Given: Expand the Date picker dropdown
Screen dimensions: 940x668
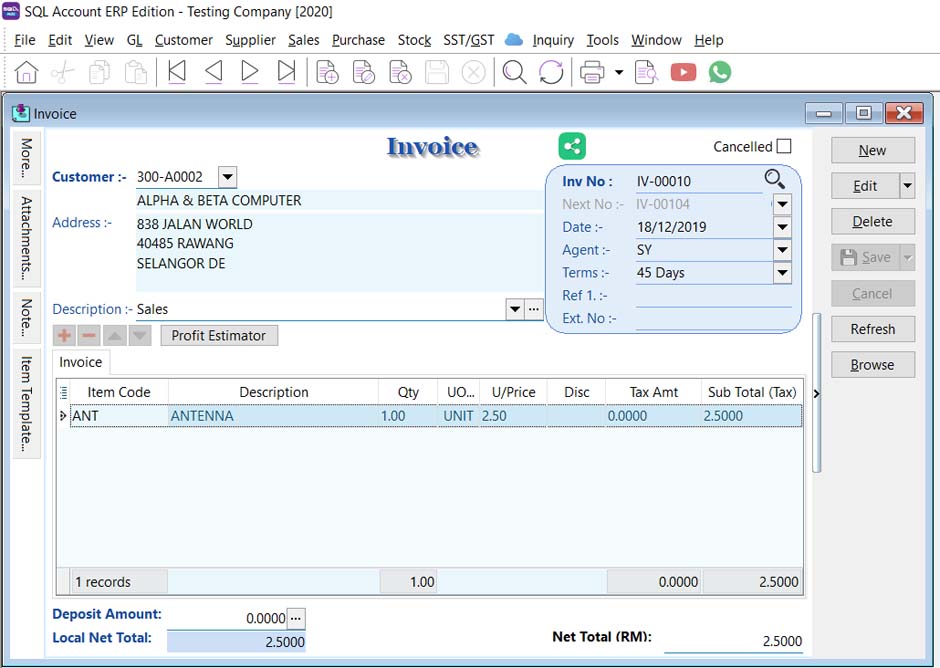Looking at the screenshot, I should (x=782, y=227).
